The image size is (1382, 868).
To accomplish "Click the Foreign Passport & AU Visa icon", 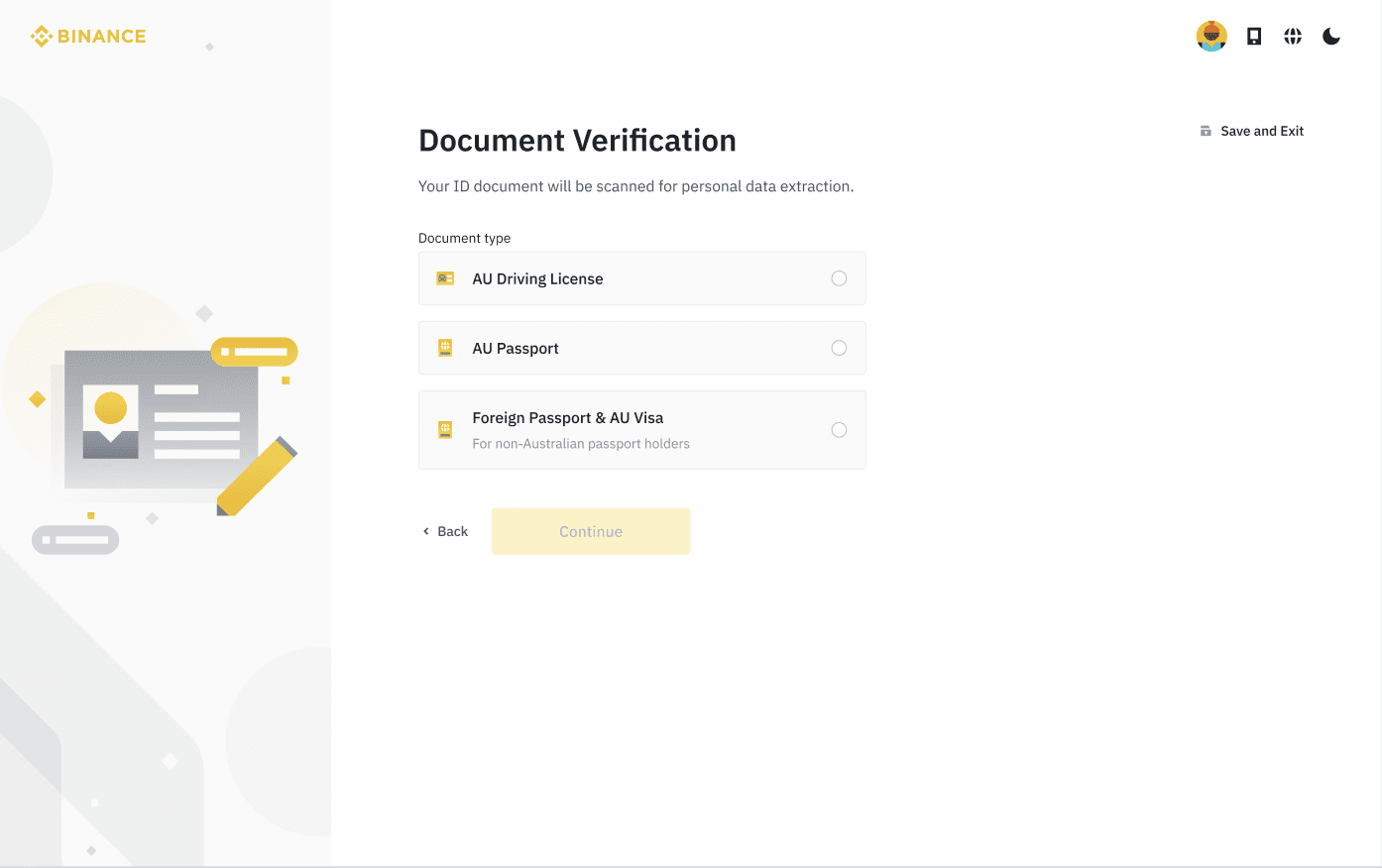I will [445, 430].
